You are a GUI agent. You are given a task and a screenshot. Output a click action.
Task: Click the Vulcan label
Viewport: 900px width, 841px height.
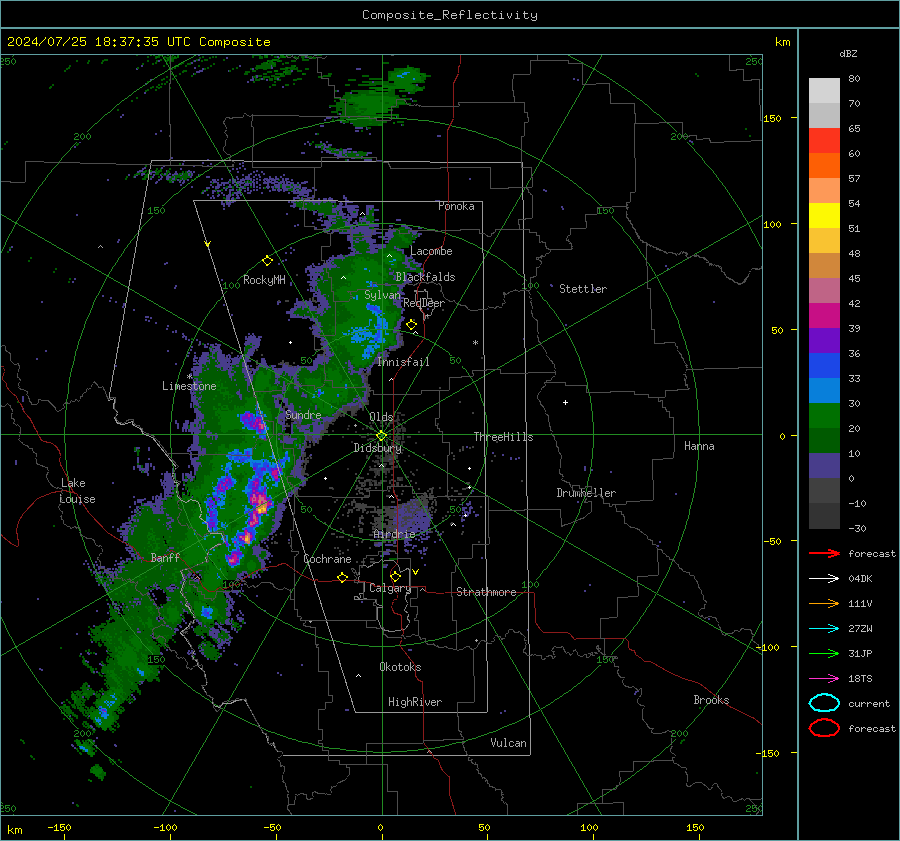point(508,743)
